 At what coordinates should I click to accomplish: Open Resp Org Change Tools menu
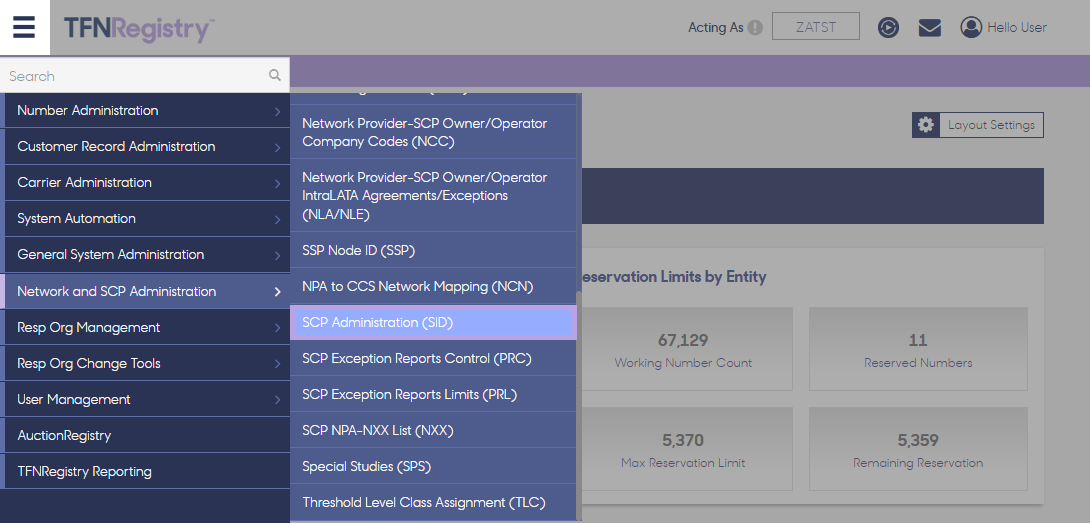[147, 364]
